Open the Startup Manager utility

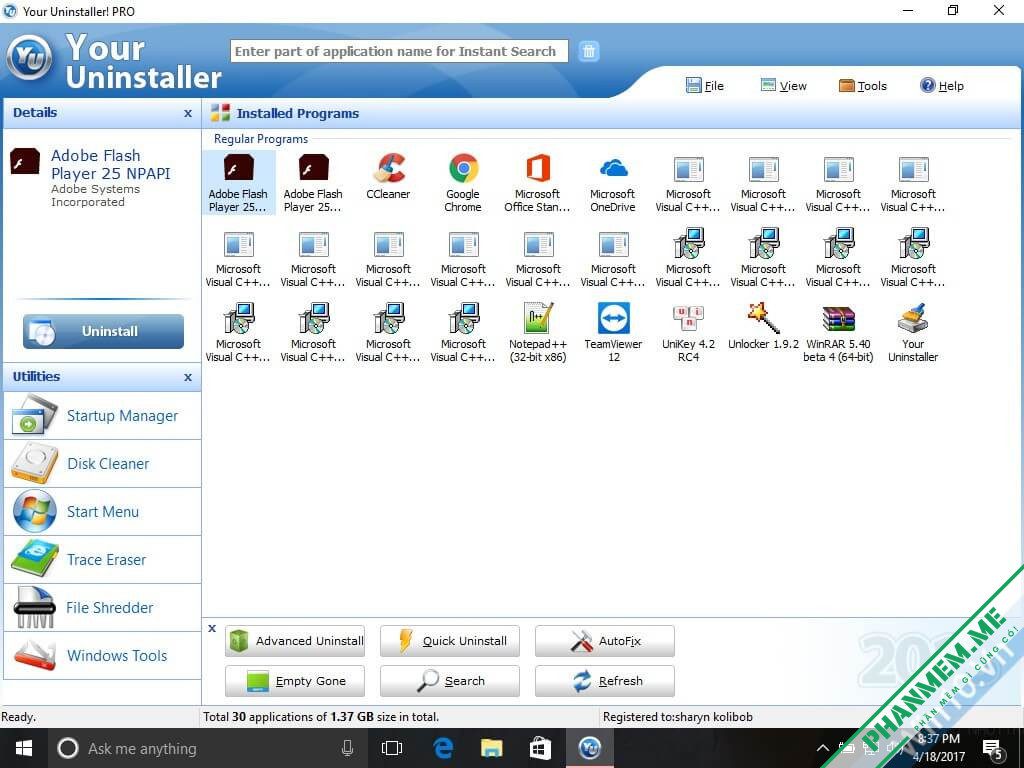tap(103, 415)
